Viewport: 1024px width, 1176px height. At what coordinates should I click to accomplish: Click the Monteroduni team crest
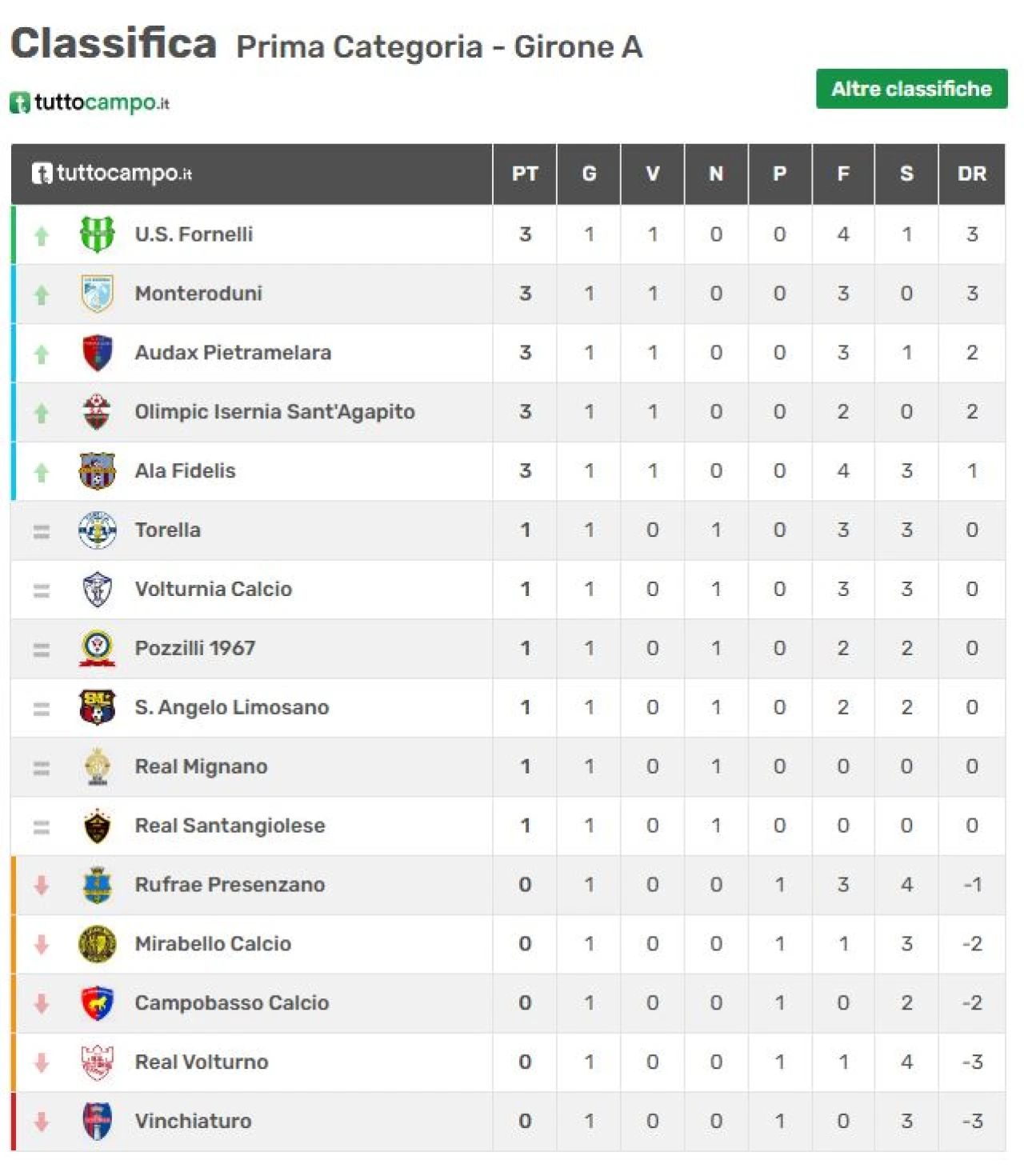[x=97, y=294]
